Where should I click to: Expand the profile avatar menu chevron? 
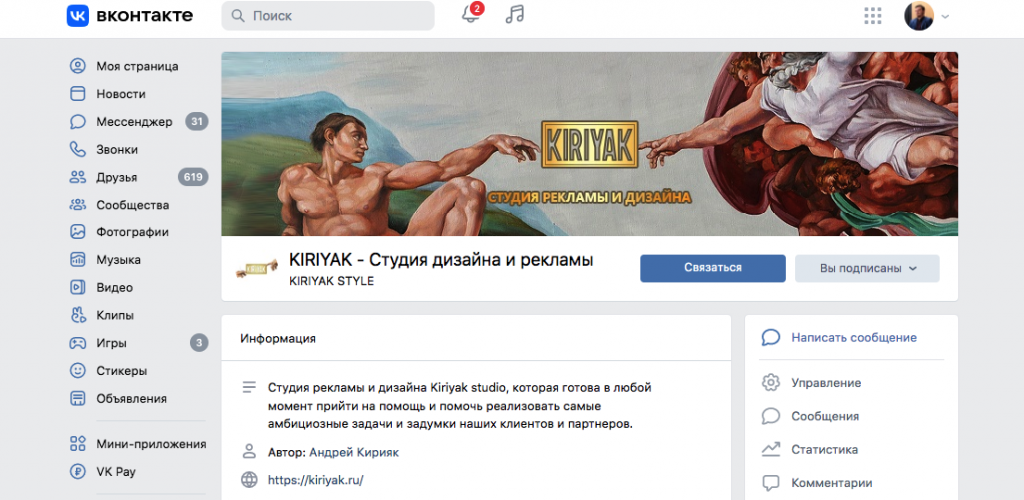coord(944,16)
